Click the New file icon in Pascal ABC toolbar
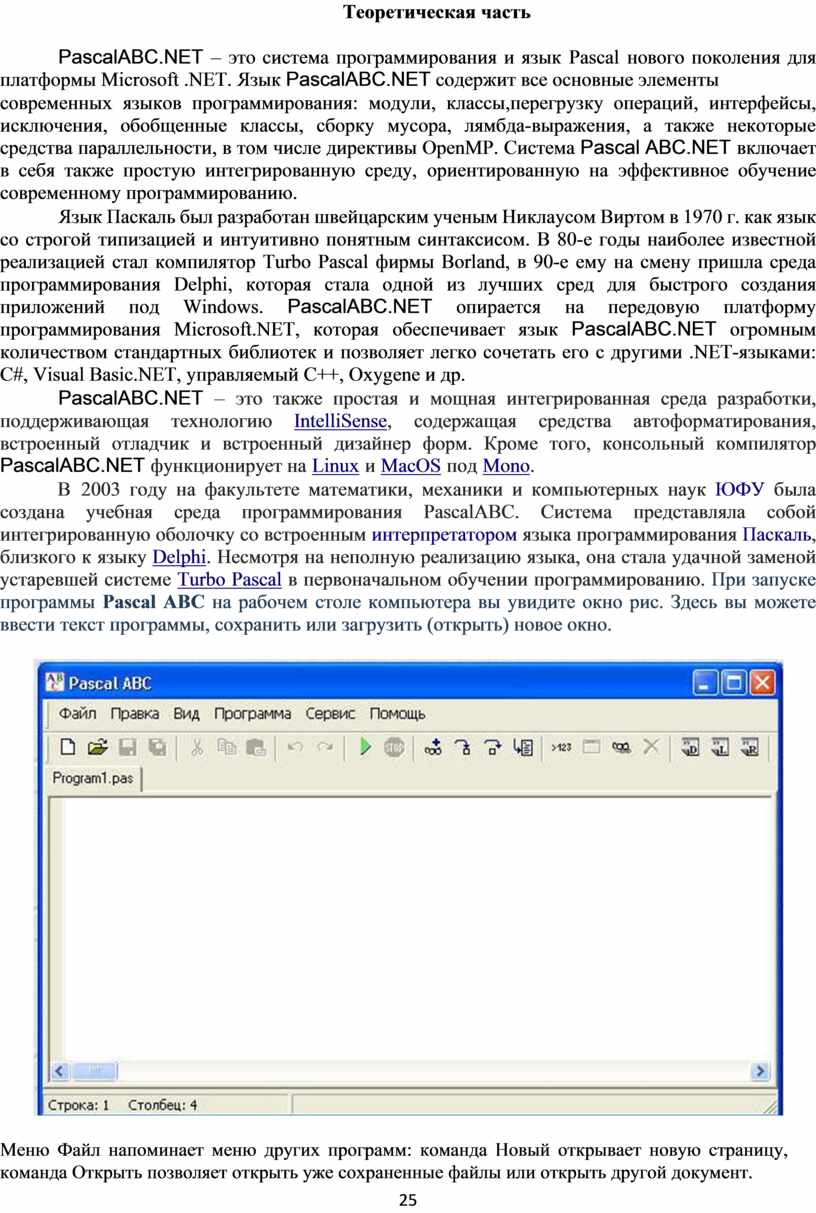 coord(69,747)
